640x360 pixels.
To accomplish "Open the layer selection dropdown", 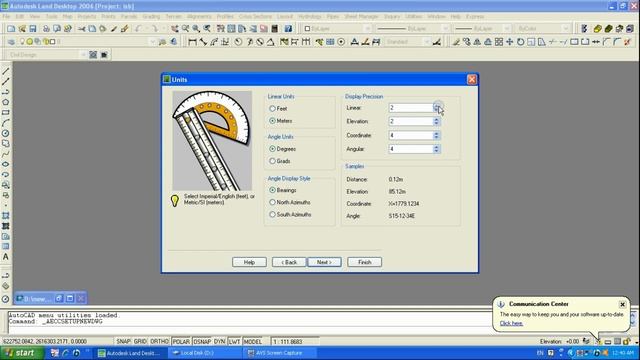I will click(152, 42).
